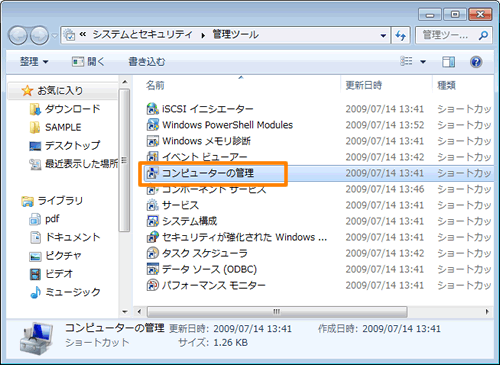Click the Windows メモリ診断 icon

click(x=152, y=141)
